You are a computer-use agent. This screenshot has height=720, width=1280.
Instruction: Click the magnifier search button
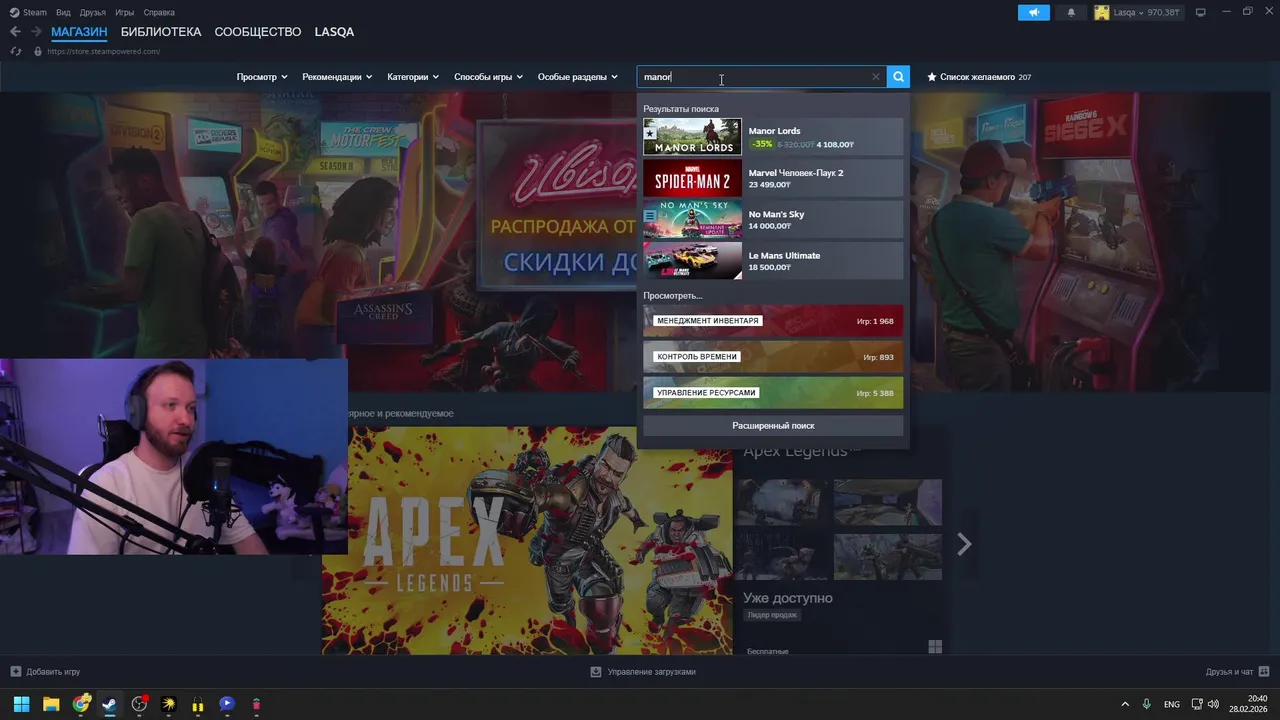pos(898,77)
